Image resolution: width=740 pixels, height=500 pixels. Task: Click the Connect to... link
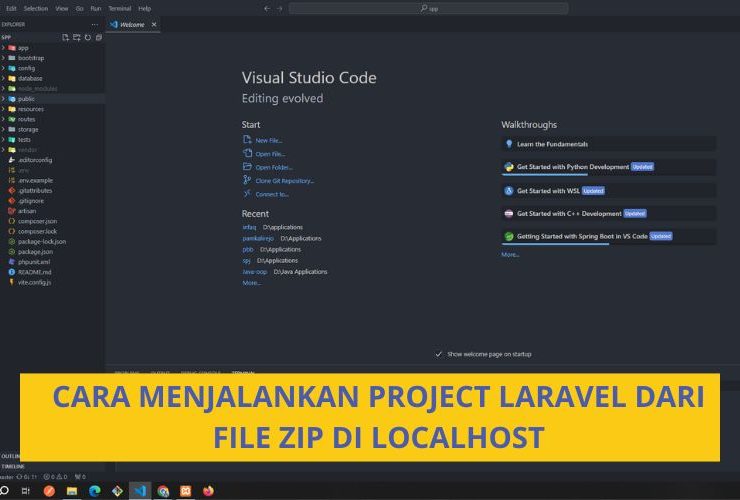pyautogui.click(x=272, y=194)
